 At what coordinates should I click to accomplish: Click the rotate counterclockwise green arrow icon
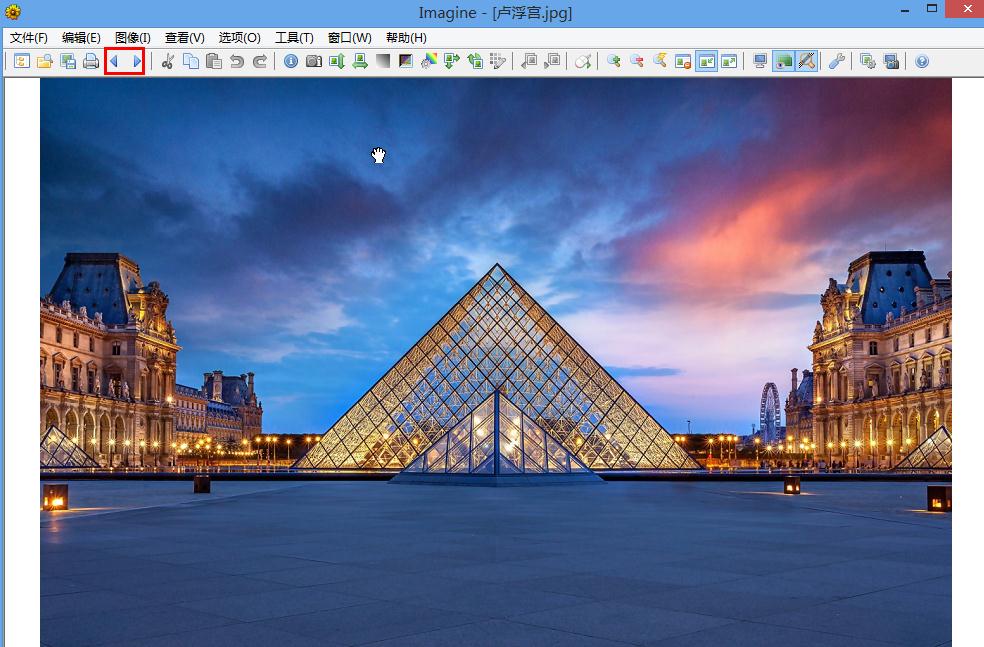(475, 61)
